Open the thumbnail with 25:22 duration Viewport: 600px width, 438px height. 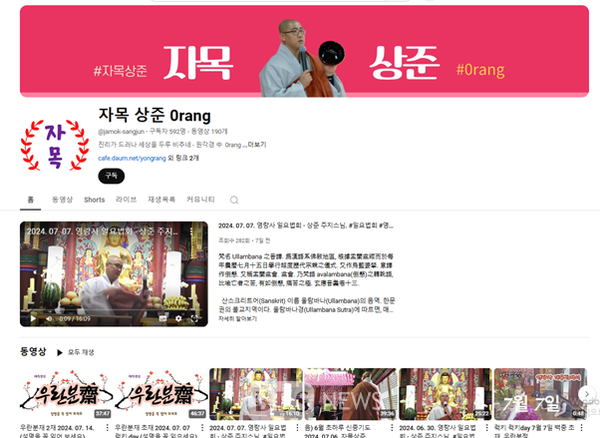coord(445,394)
